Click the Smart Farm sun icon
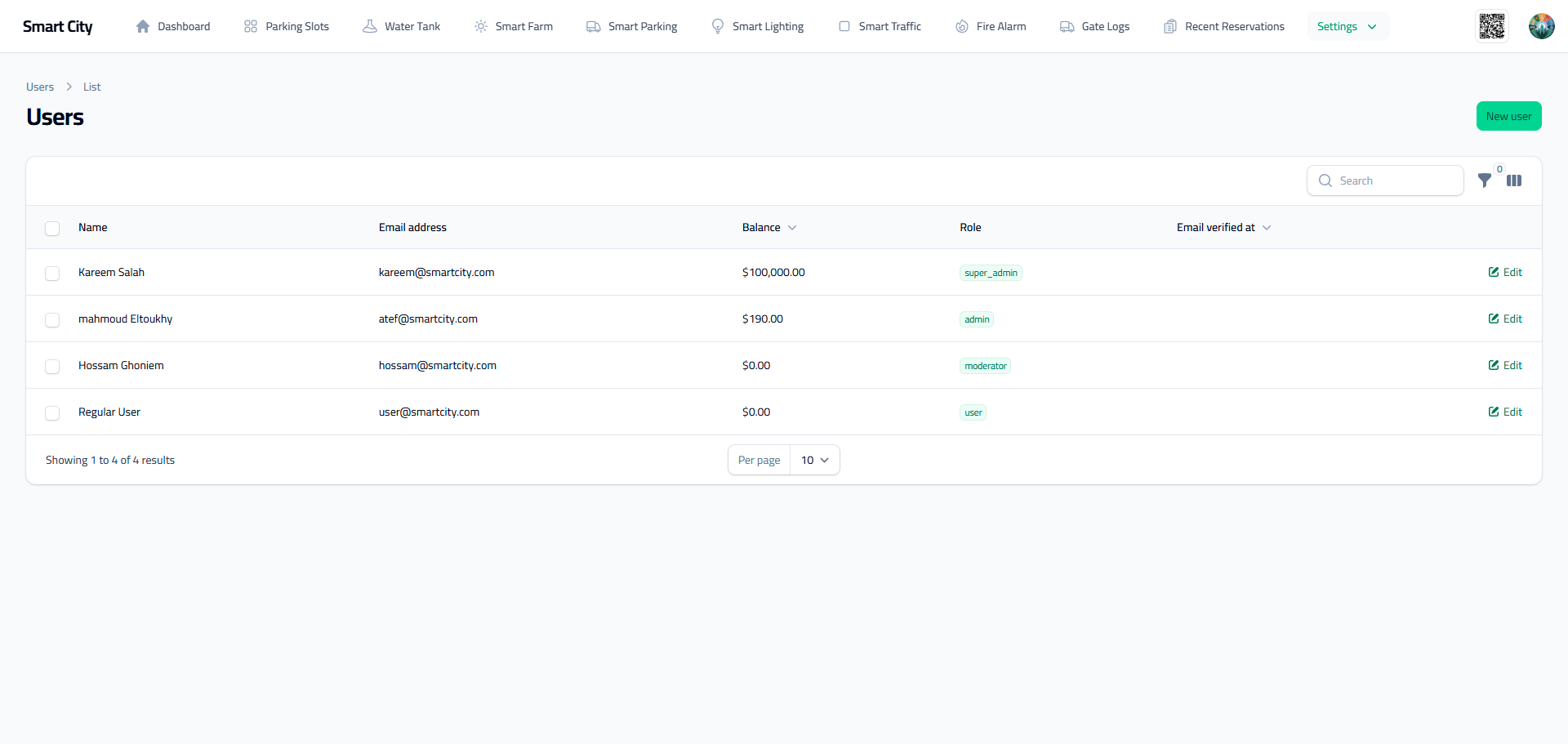Viewport: 1568px width, 744px height. (x=481, y=26)
